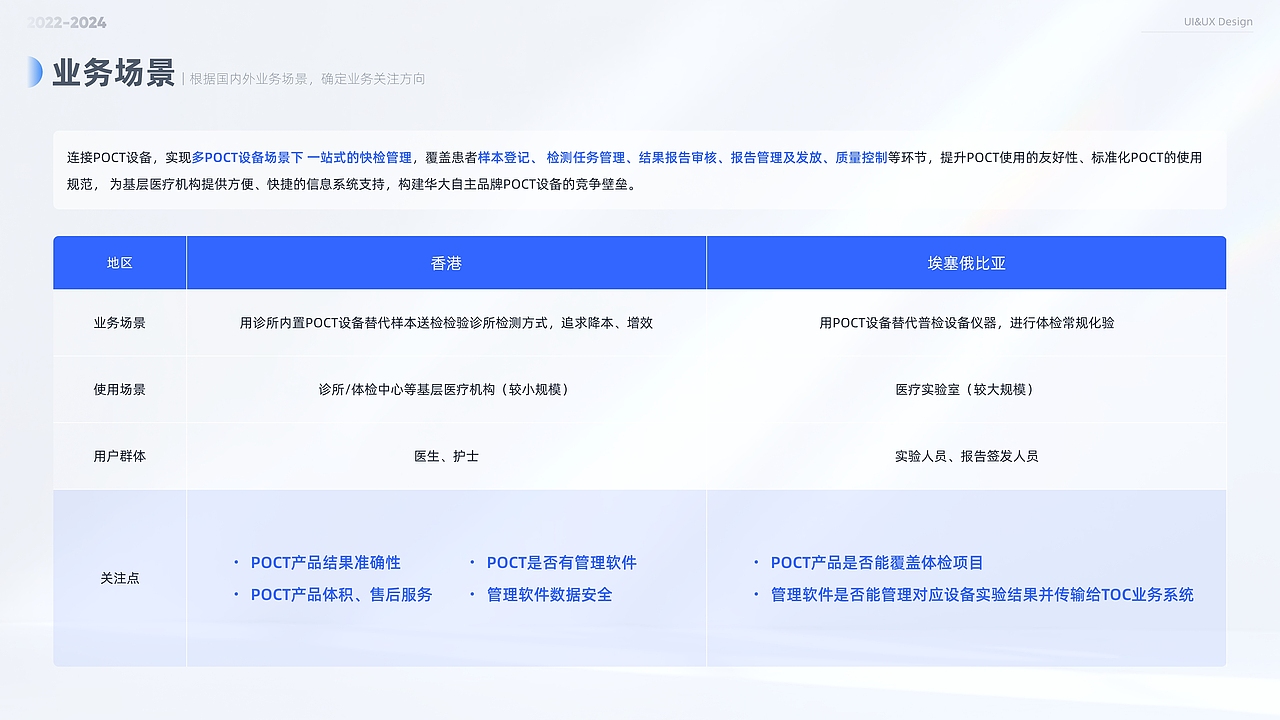Viewport: 1280px width, 720px height.
Task: Click the 医生、护士 cell under 香港
Action: click(x=445, y=456)
